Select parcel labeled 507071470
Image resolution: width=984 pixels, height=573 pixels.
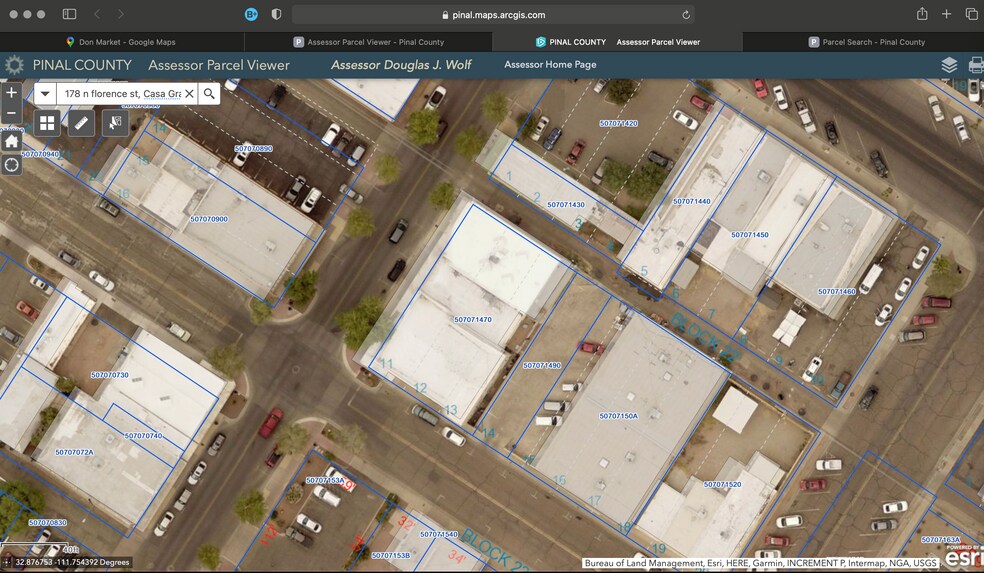click(x=473, y=319)
